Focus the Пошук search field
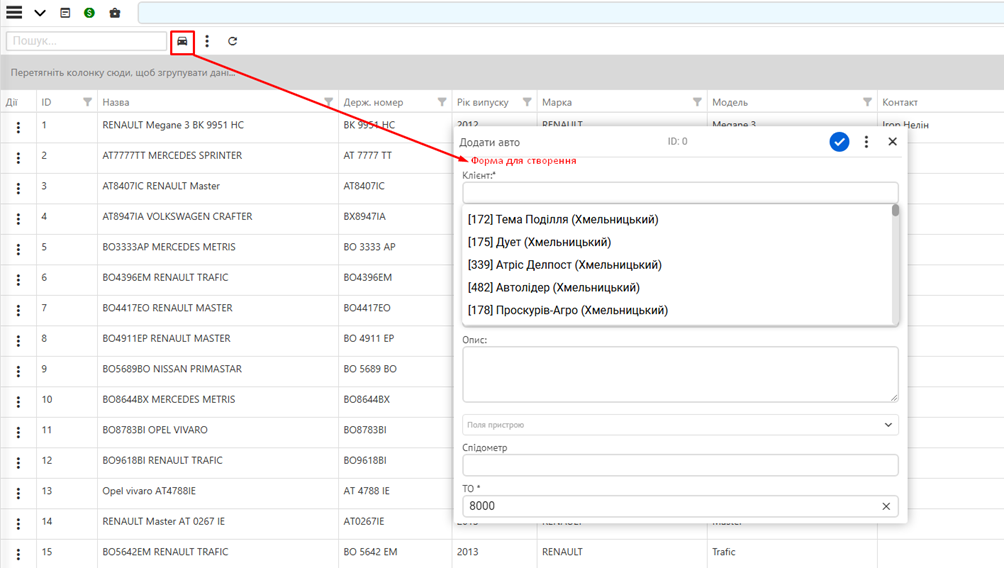Screen dimensions: 1004x568 coord(86,41)
